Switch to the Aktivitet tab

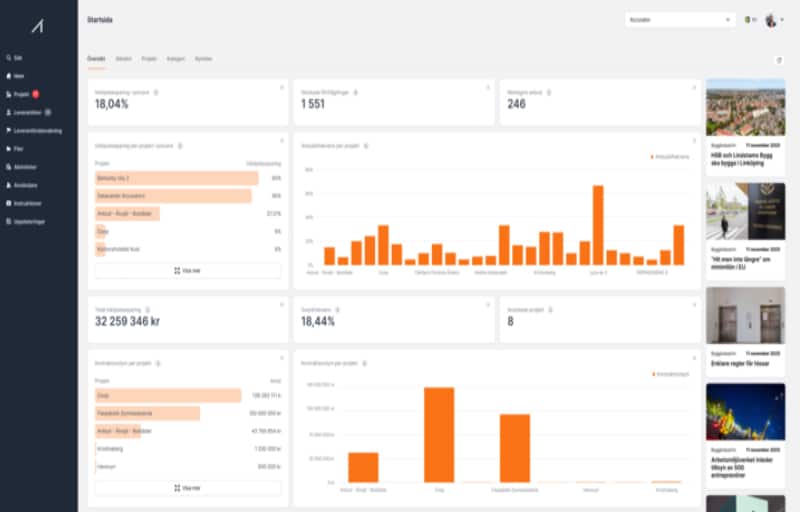124,59
